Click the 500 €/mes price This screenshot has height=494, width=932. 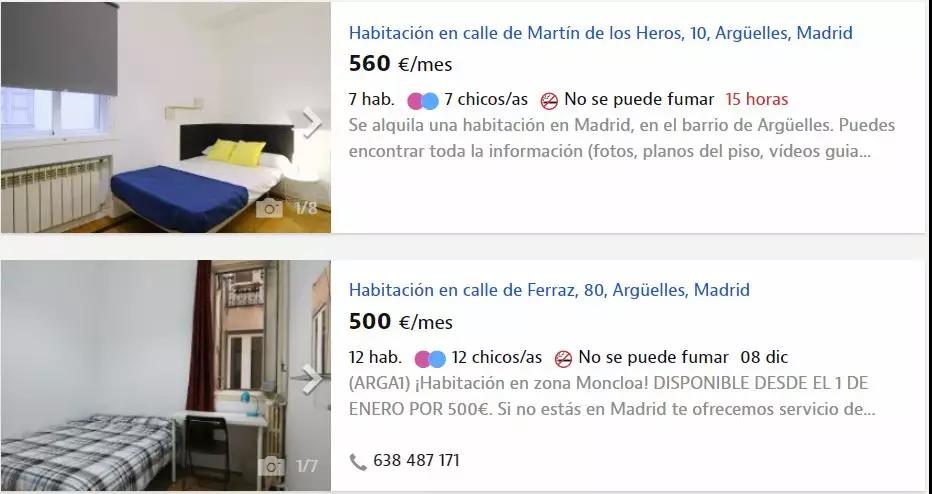point(400,322)
